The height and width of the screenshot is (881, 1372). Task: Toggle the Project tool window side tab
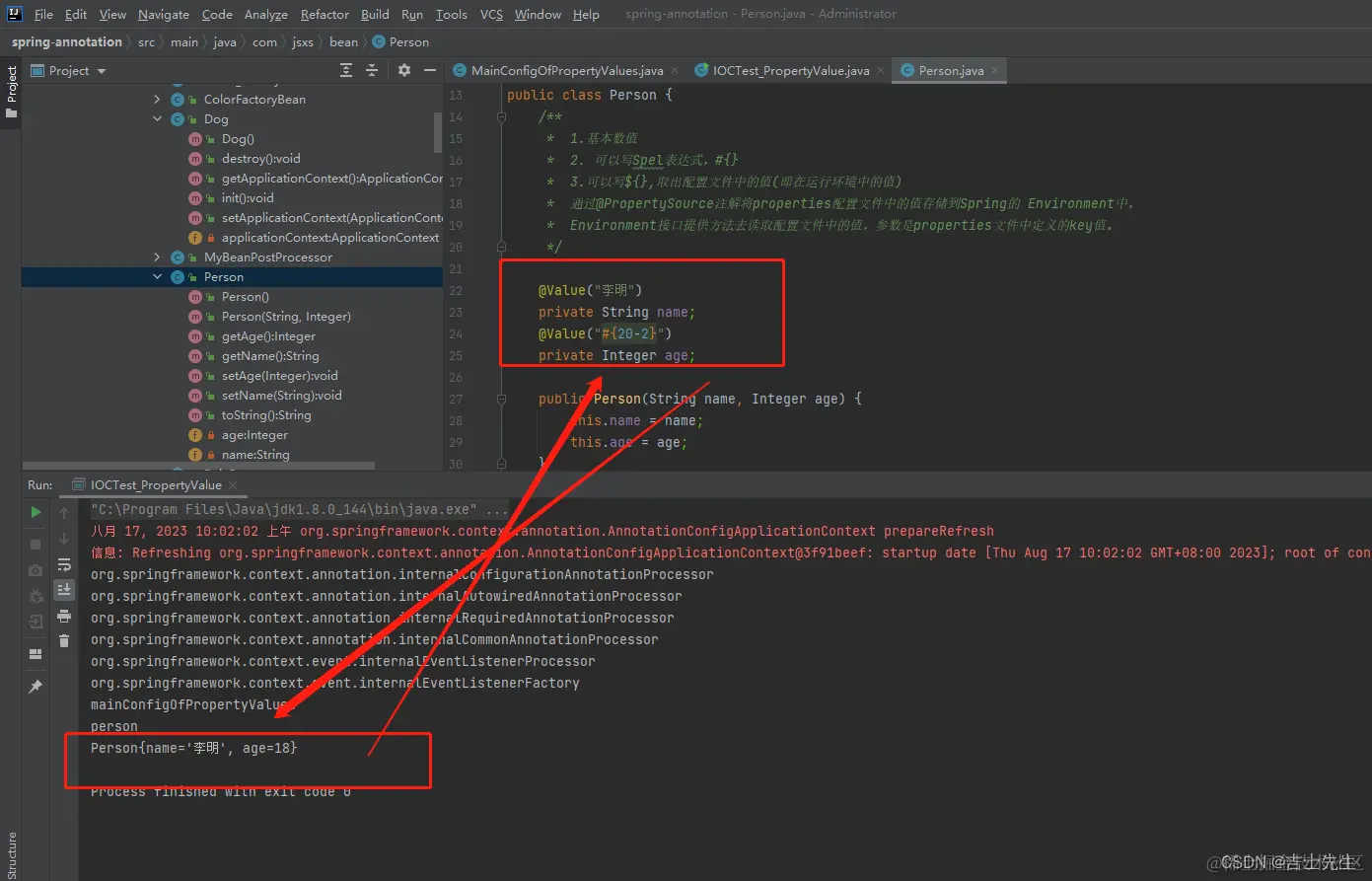coord(11,92)
